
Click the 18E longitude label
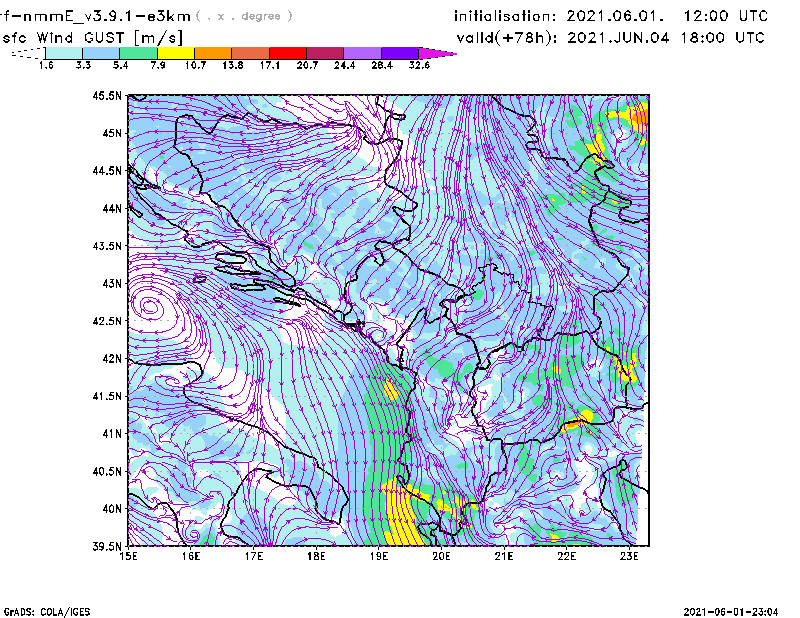click(316, 556)
